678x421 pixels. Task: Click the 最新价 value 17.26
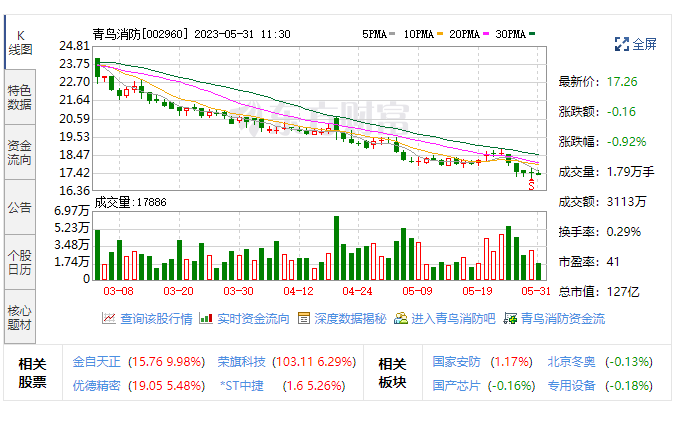(x=622, y=82)
